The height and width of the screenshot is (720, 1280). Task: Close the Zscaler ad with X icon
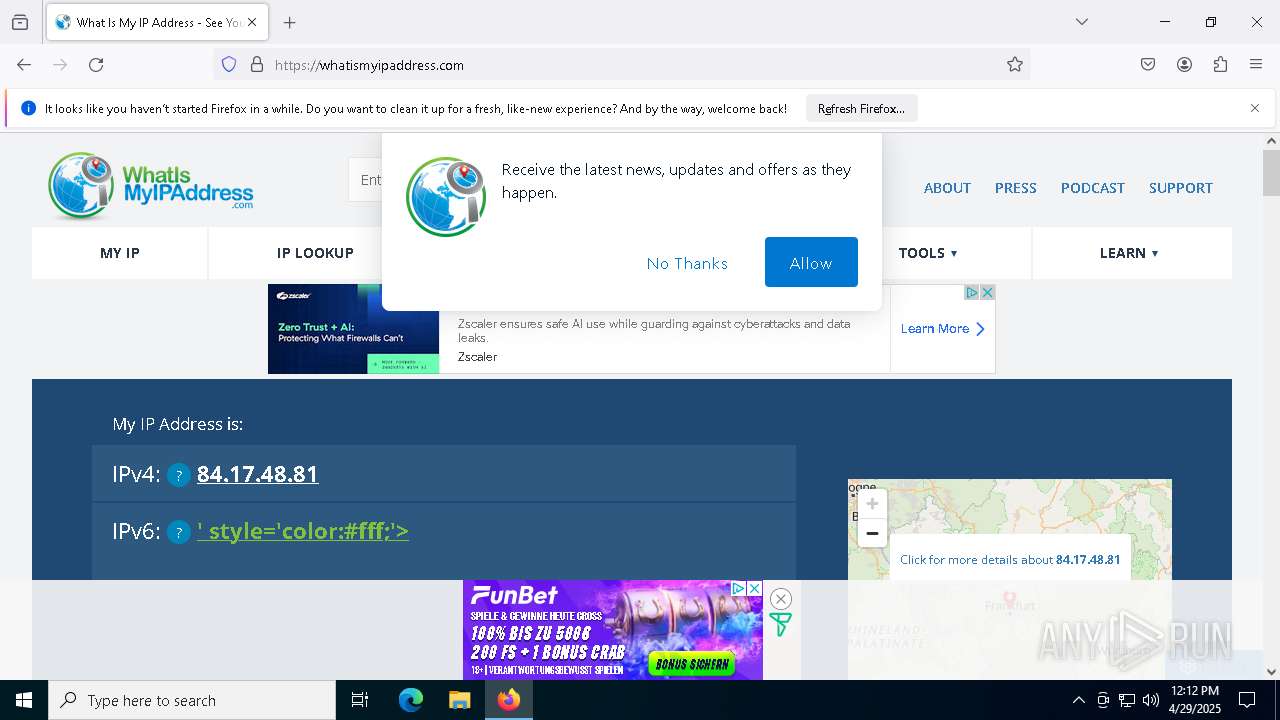click(987, 292)
